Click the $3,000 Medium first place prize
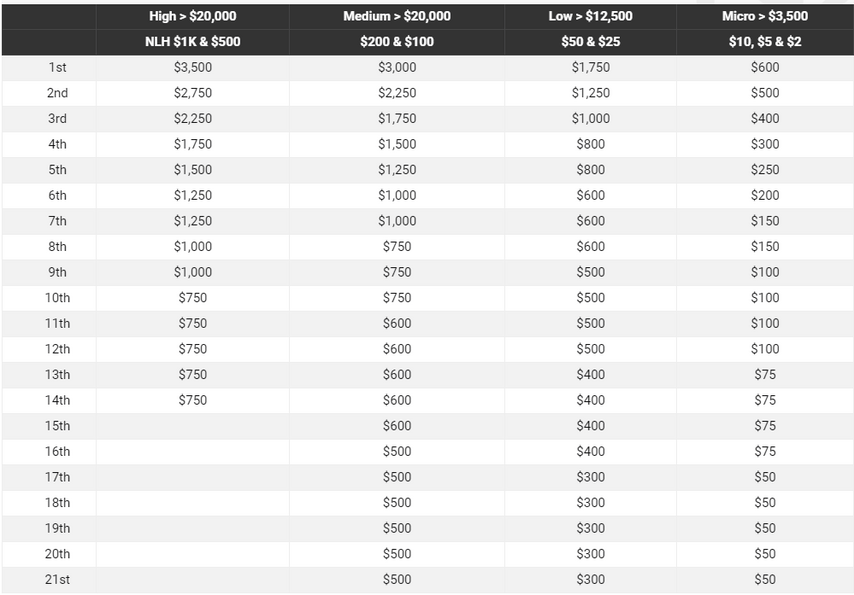Image resolution: width=854 pixels, height=595 pixels. click(397, 68)
